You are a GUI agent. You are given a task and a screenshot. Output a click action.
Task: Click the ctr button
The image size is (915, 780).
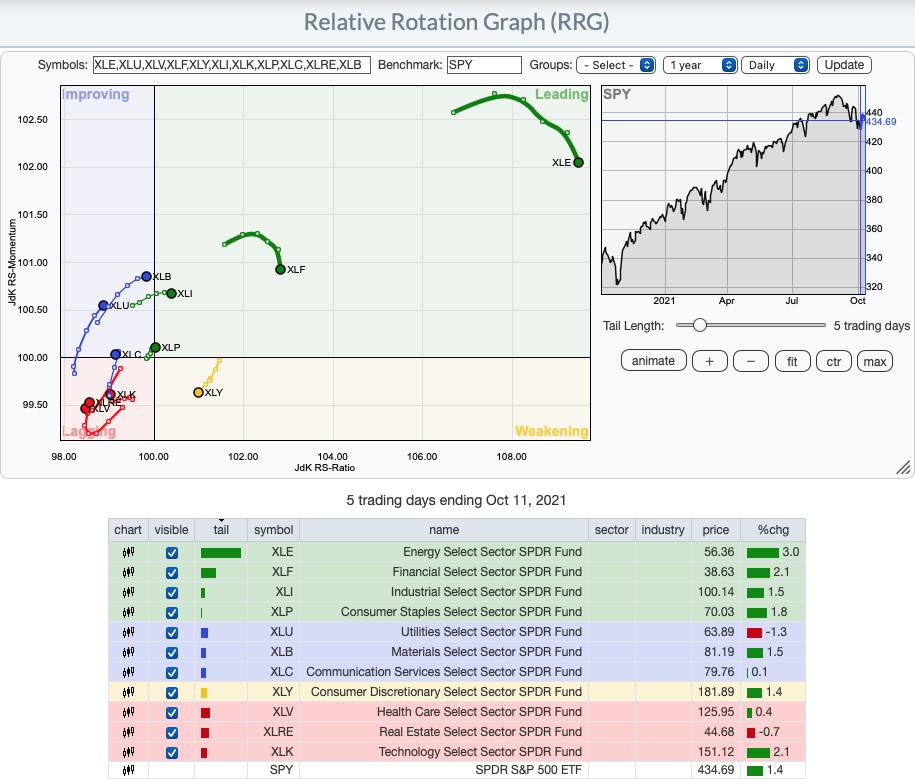834,361
